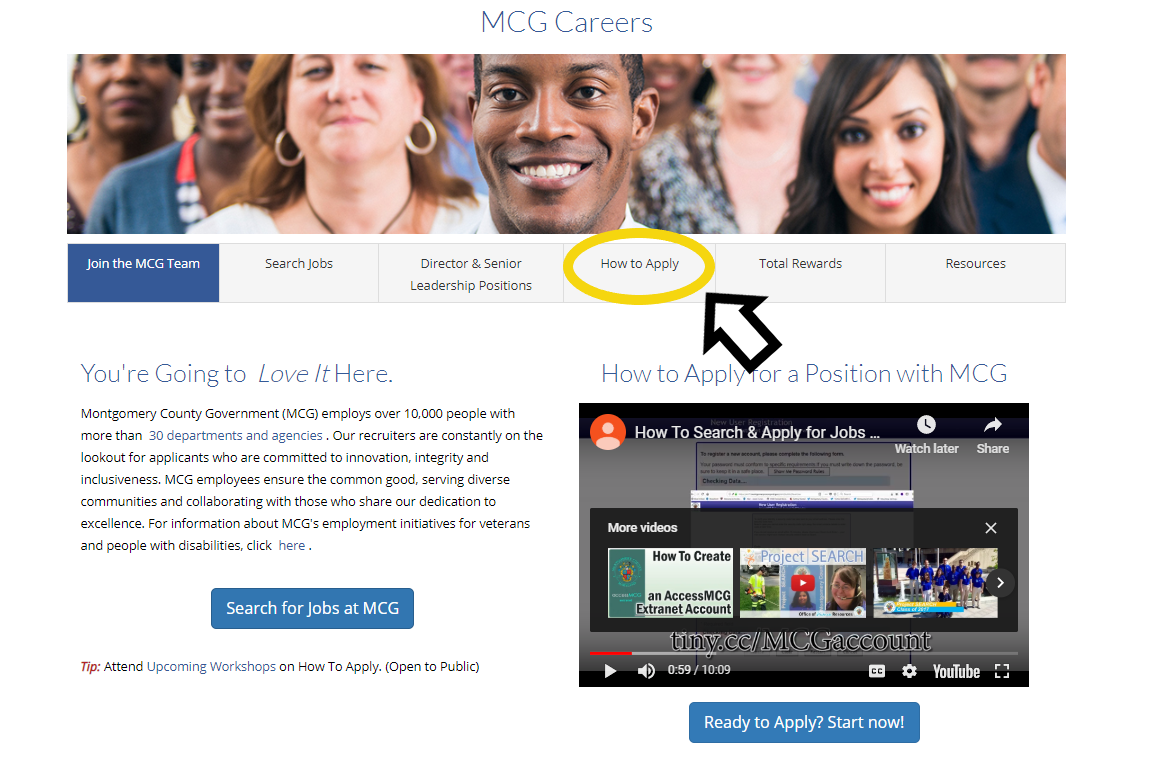Show next suggested videos arrow
This screenshot has height=760, width=1153.
pos(1000,582)
